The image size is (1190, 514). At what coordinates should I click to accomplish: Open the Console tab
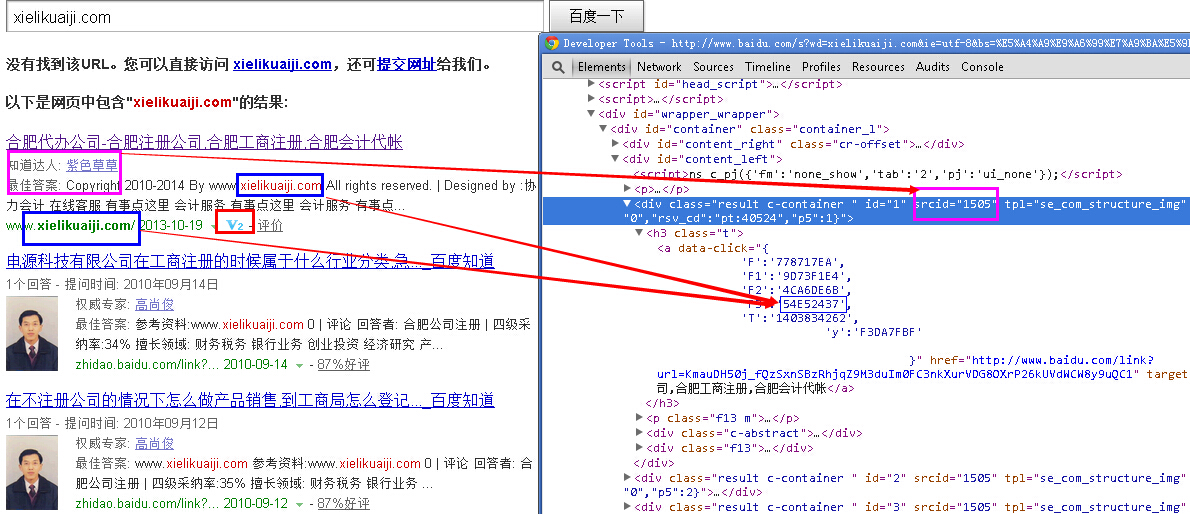[982, 67]
